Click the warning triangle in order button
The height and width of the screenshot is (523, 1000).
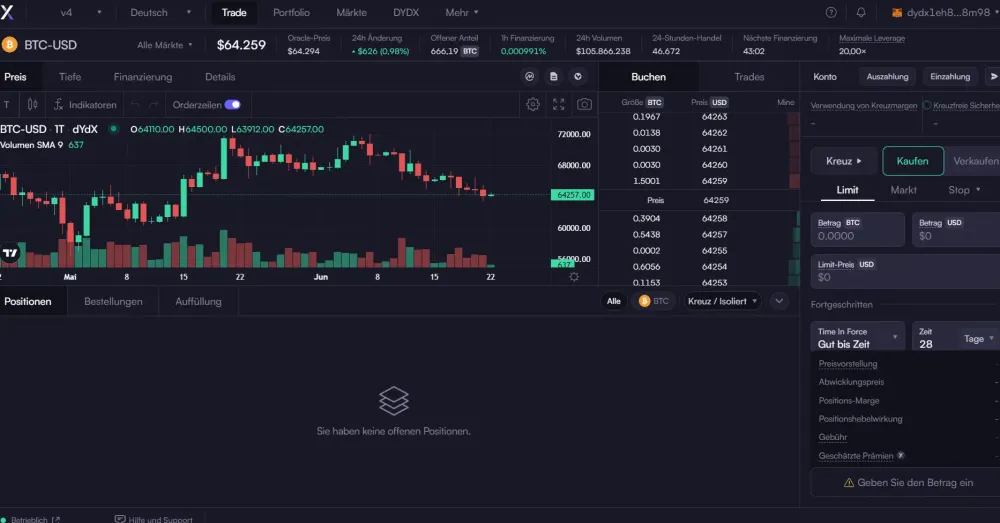(x=849, y=483)
